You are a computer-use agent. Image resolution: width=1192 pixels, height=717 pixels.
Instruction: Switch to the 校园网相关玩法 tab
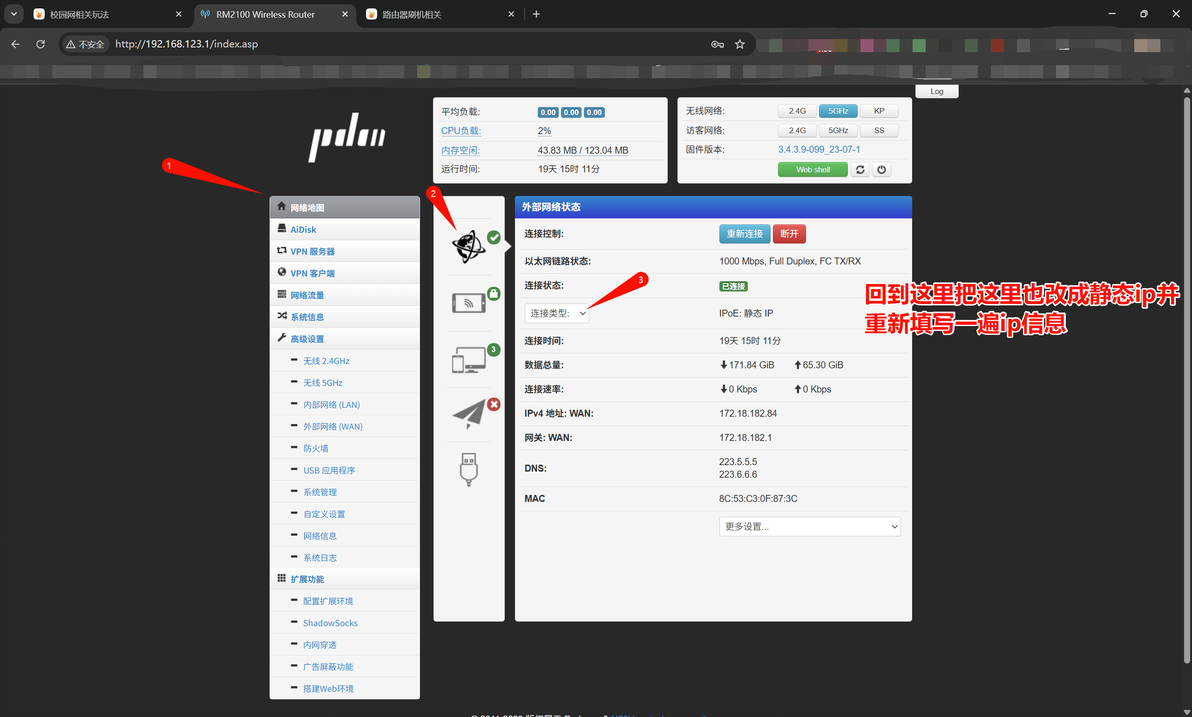(x=106, y=14)
